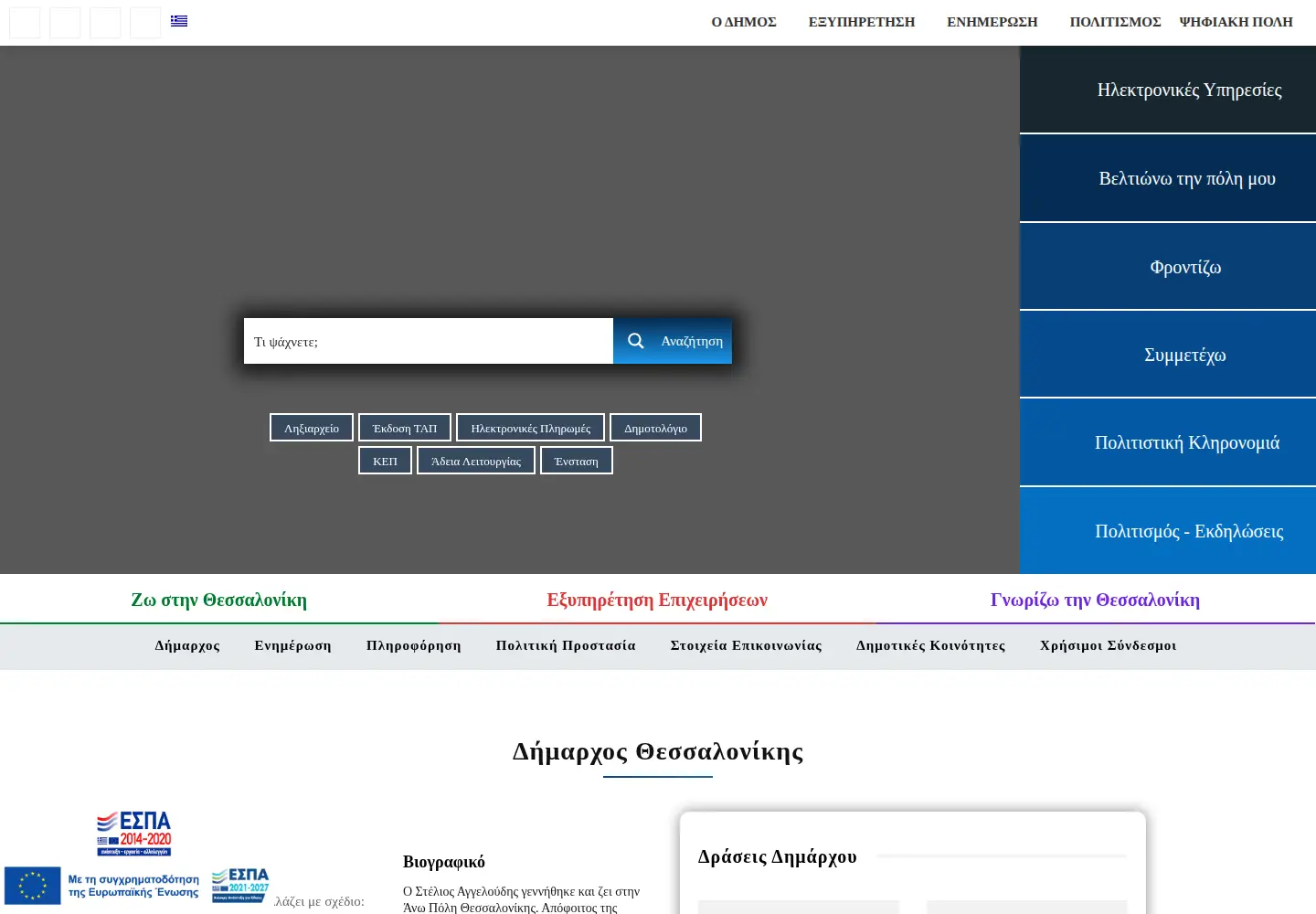The height and width of the screenshot is (914, 1316).
Task: Click the Αναζήτηση search button
Action: pyautogui.click(x=673, y=341)
